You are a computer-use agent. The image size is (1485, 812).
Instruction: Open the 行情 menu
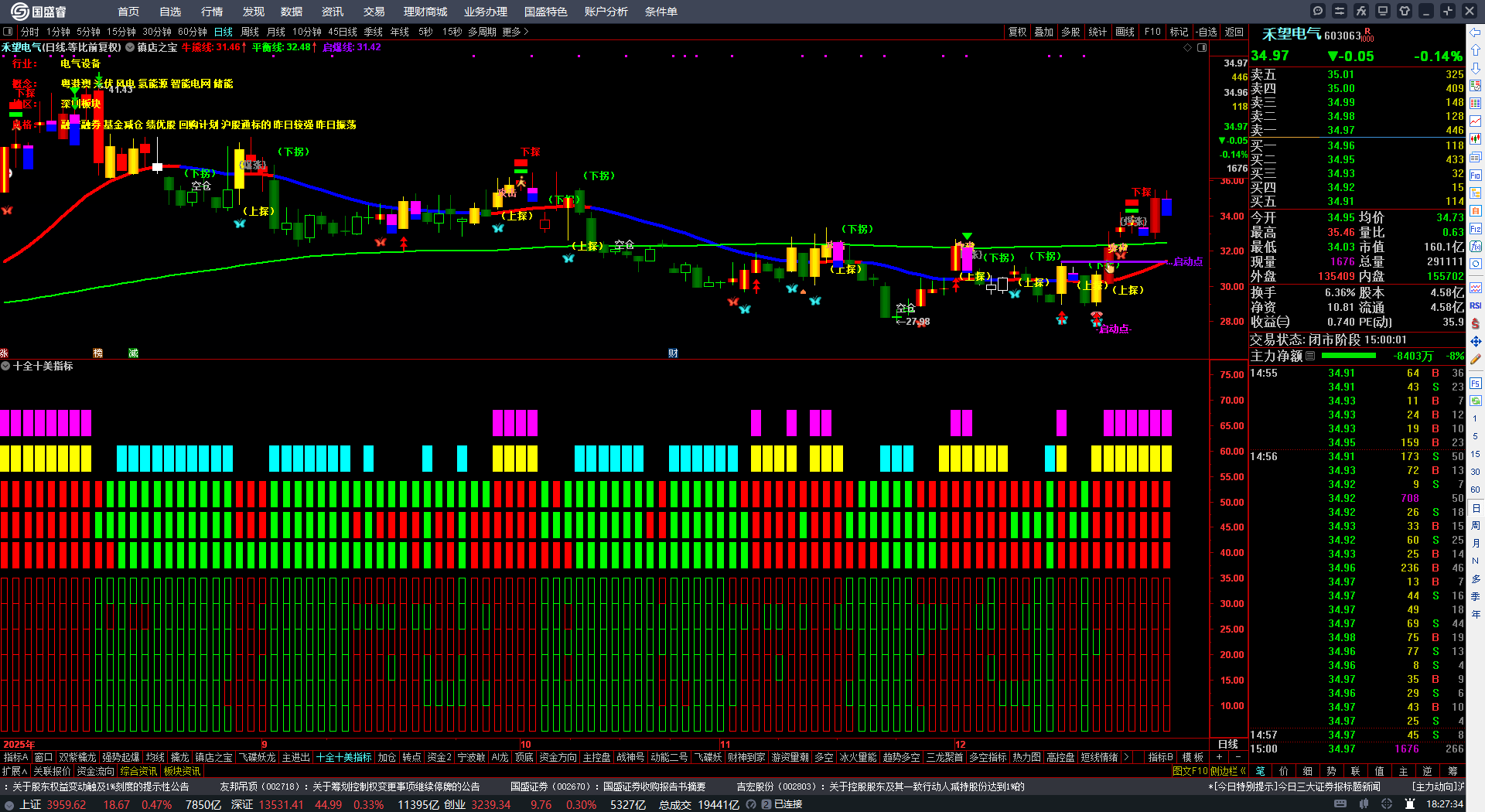[x=212, y=12]
